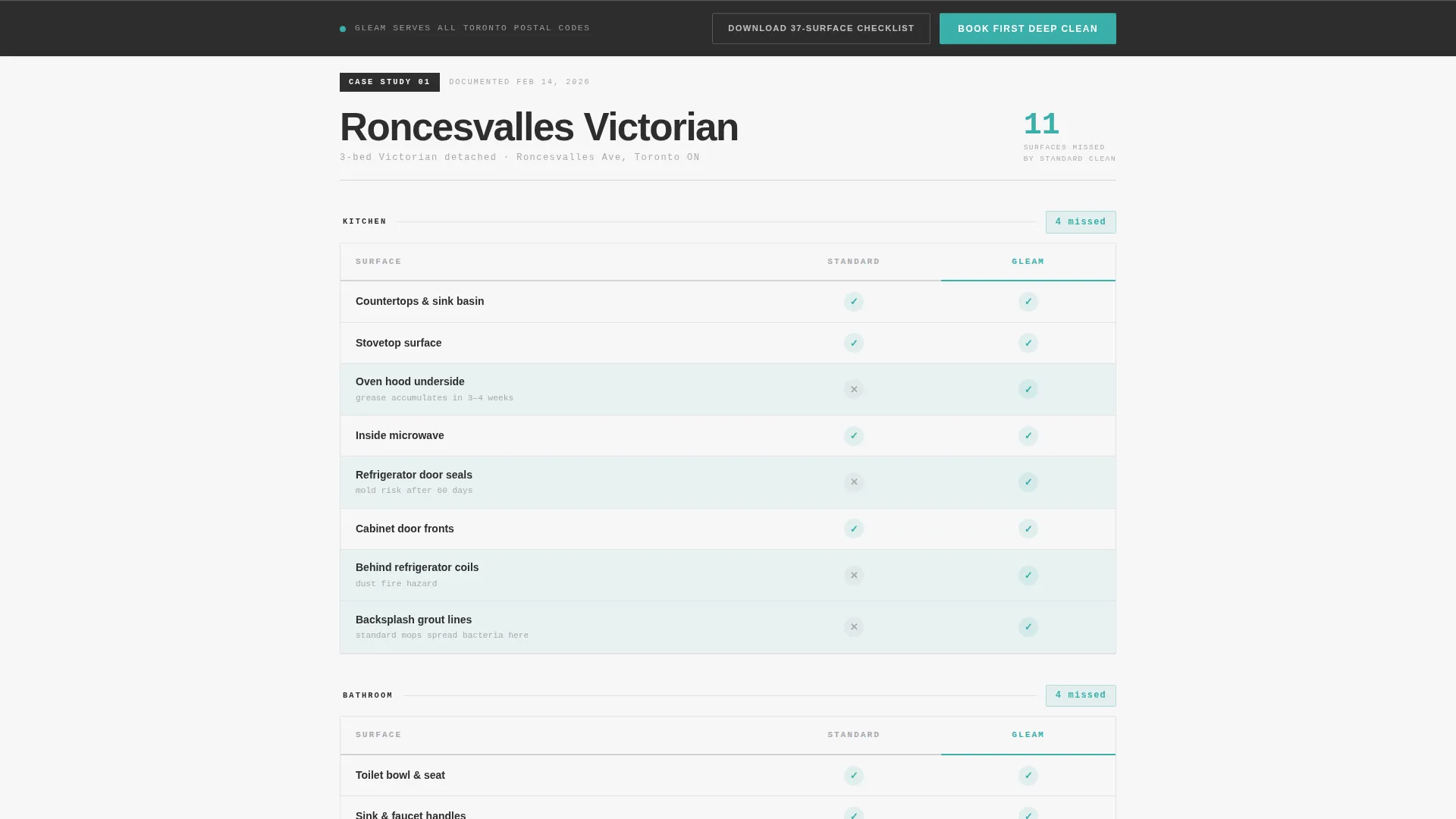1456x819 pixels.
Task: Click Standard X mark for Refrigerator door seals
Action: coord(854,482)
